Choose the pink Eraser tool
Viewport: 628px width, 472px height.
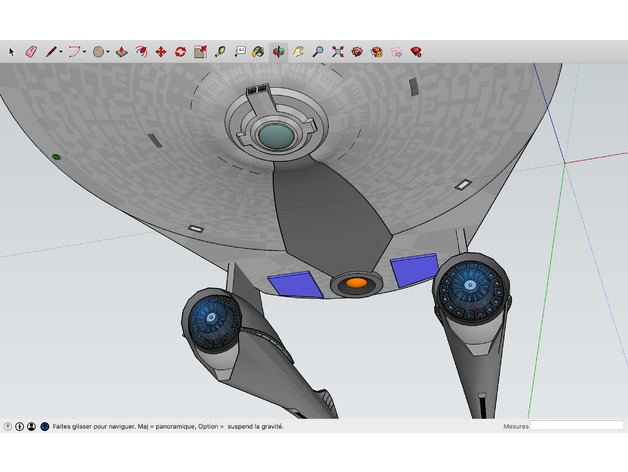(x=31, y=52)
